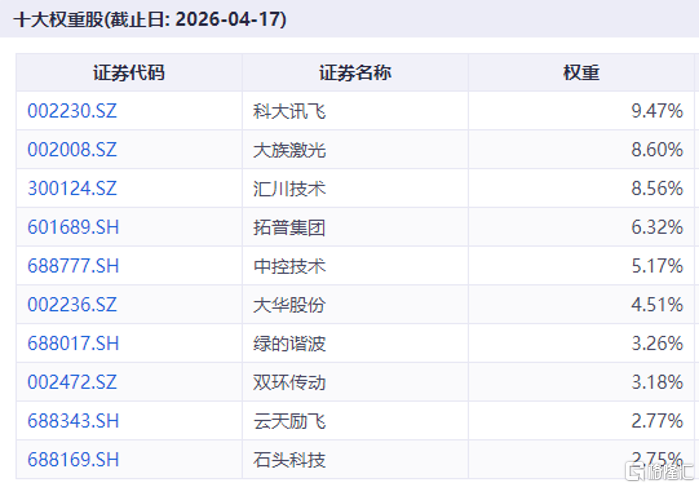Select the 十大权重股 section title
The width and height of the screenshot is (700, 488).
150,20
